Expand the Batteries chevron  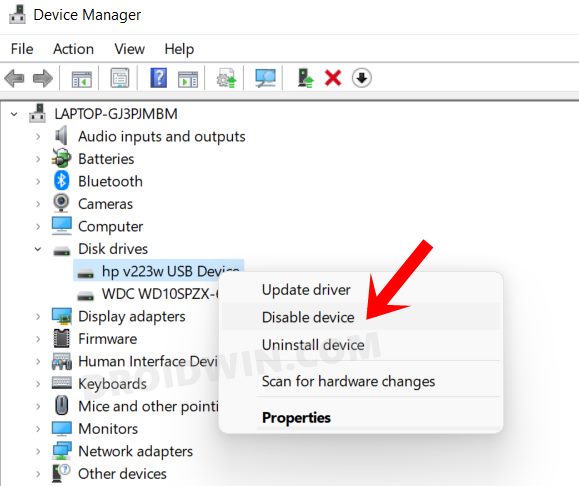point(38,159)
